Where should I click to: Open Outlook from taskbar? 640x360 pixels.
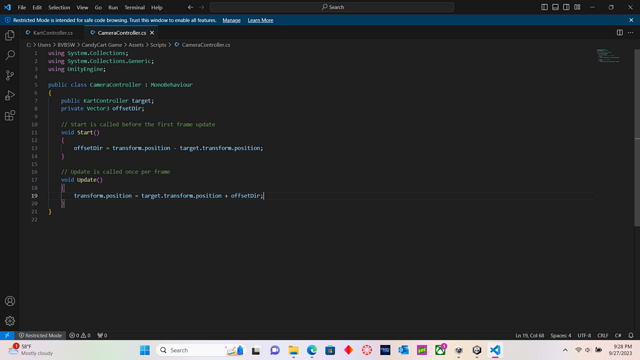click(x=404, y=350)
